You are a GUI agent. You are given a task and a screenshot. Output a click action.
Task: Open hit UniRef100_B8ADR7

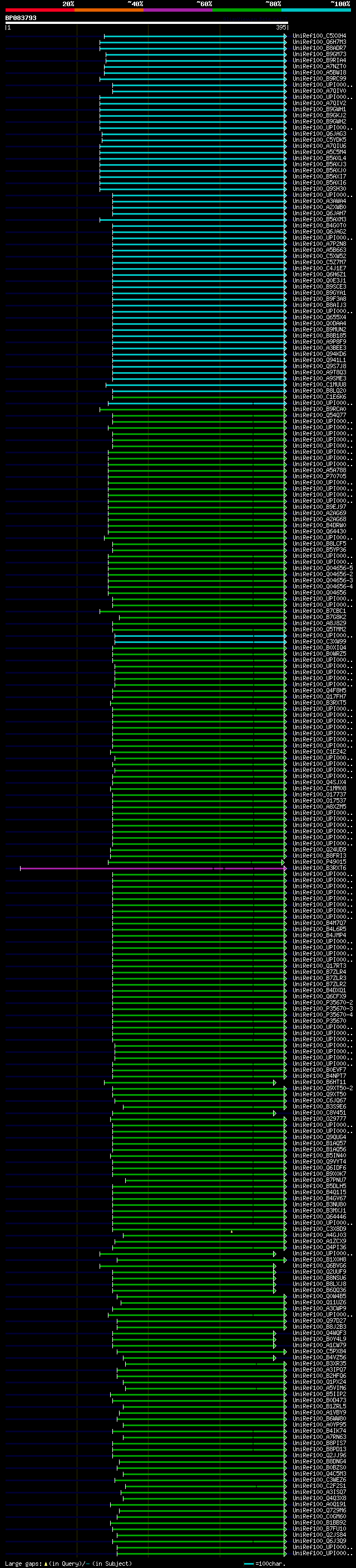pos(319,48)
